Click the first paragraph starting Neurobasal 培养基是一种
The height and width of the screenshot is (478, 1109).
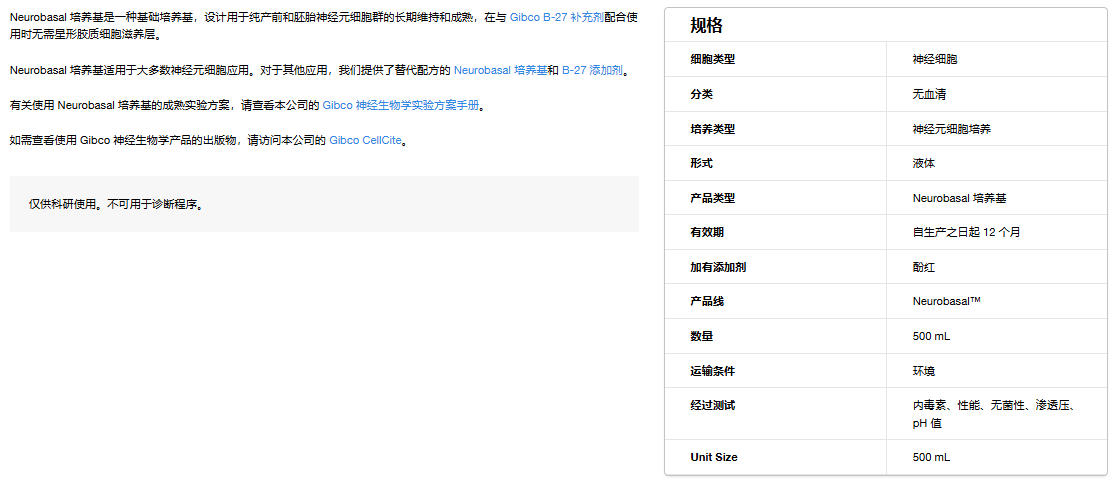(324, 25)
